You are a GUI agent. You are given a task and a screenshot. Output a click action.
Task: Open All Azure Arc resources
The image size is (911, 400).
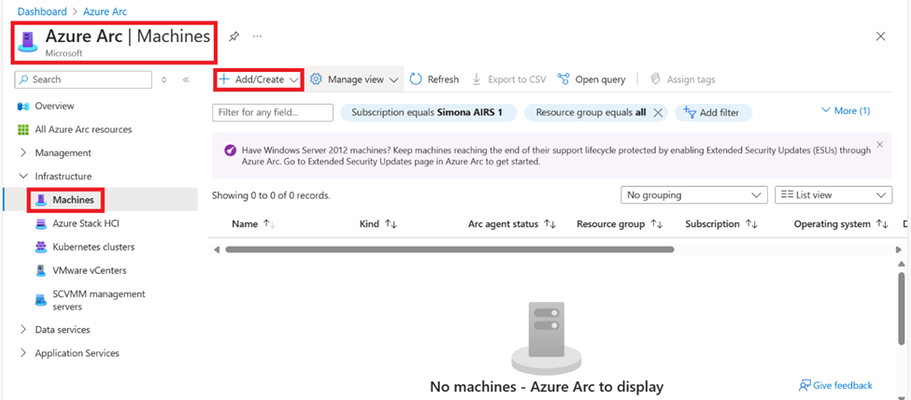83,129
